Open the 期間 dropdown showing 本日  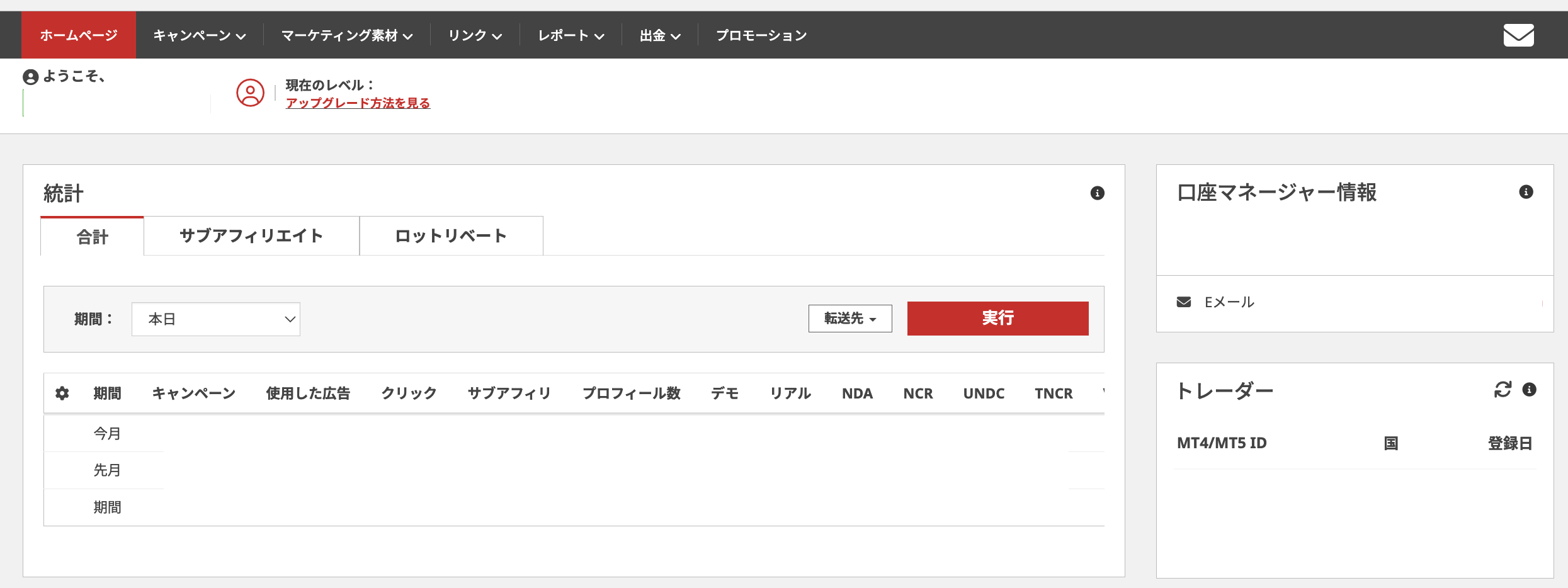(215, 319)
